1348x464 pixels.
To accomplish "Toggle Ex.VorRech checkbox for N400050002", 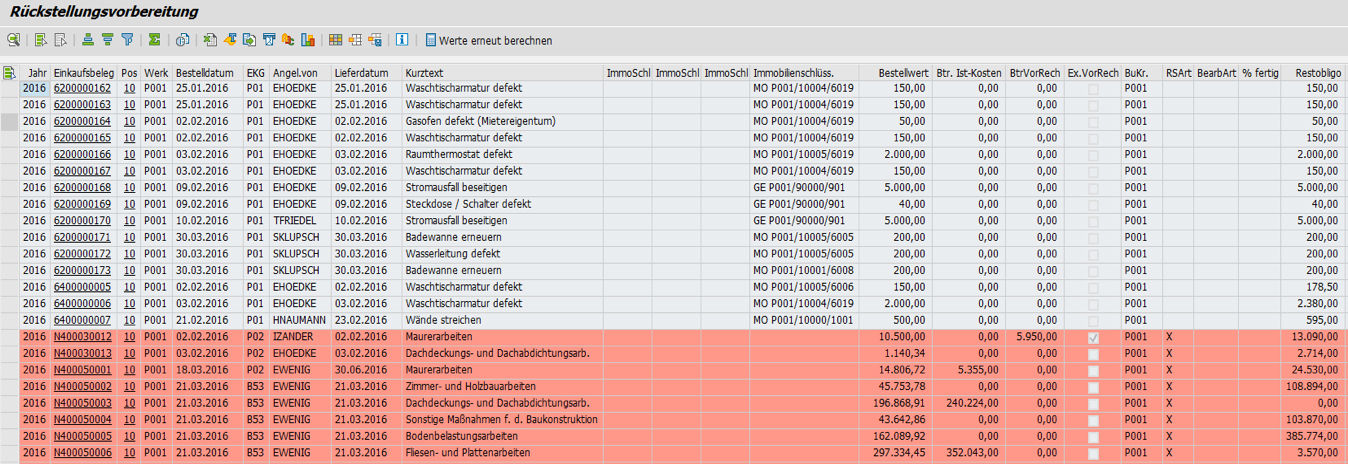I will 1092,386.
